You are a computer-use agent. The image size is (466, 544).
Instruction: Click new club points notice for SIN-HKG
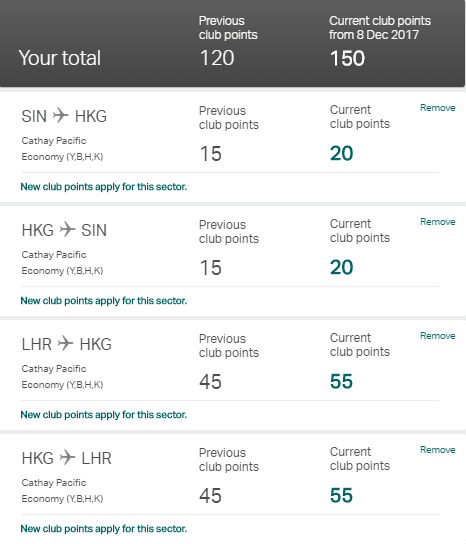click(x=104, y=187)
